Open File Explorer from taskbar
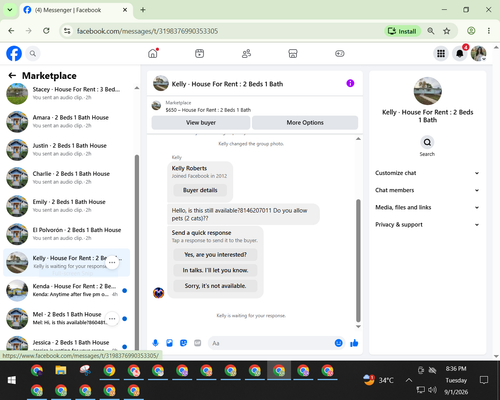The image size is (500, 400). point(61,370)
